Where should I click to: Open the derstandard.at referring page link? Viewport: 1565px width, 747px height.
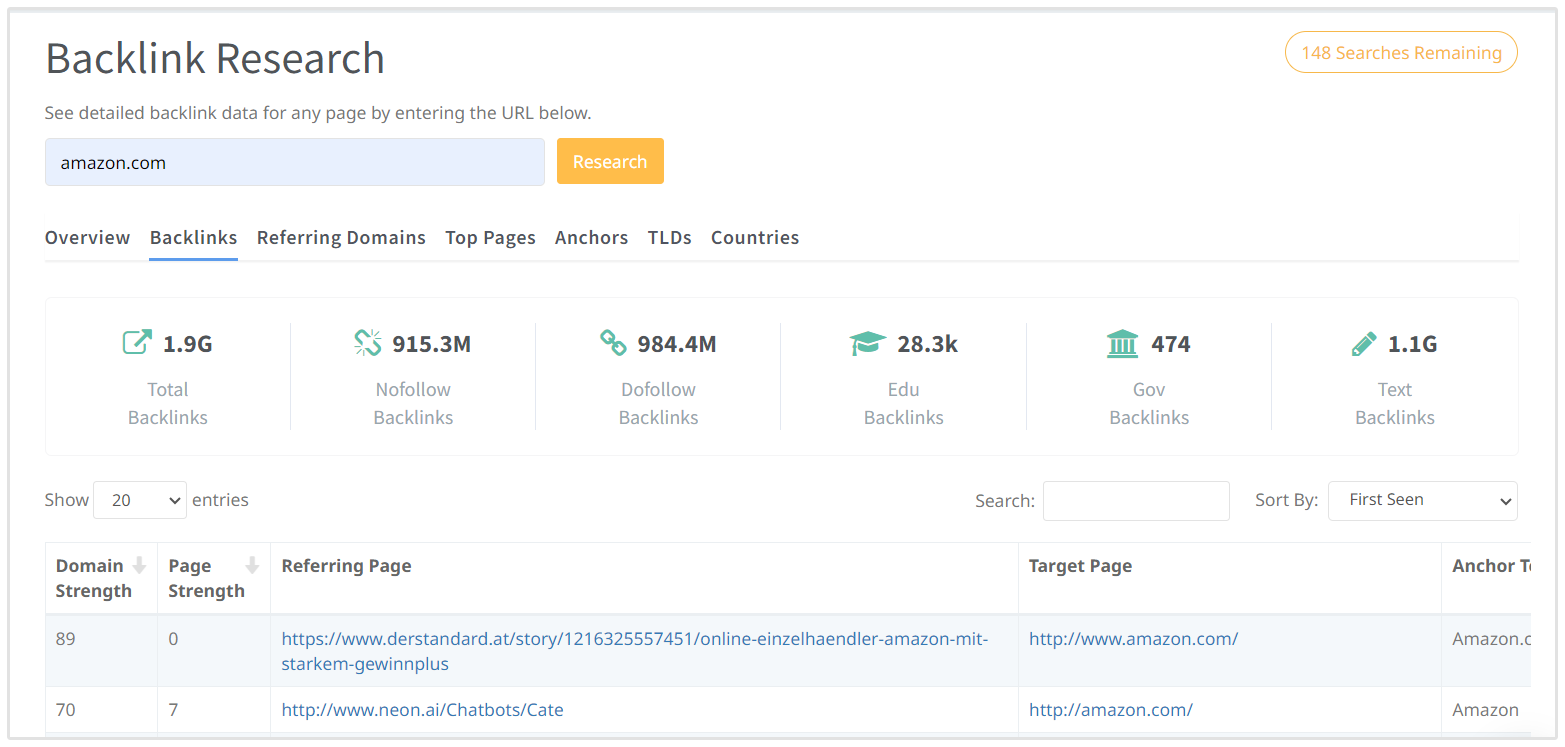634,639
